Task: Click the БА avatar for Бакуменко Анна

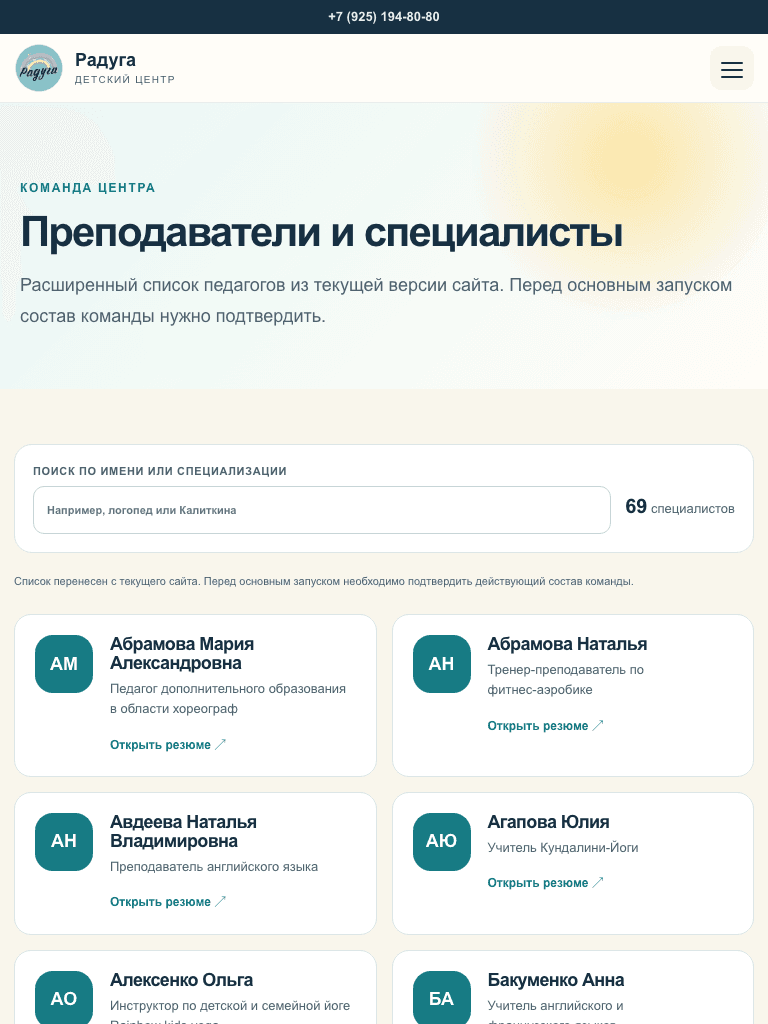Action: [441, 998]
